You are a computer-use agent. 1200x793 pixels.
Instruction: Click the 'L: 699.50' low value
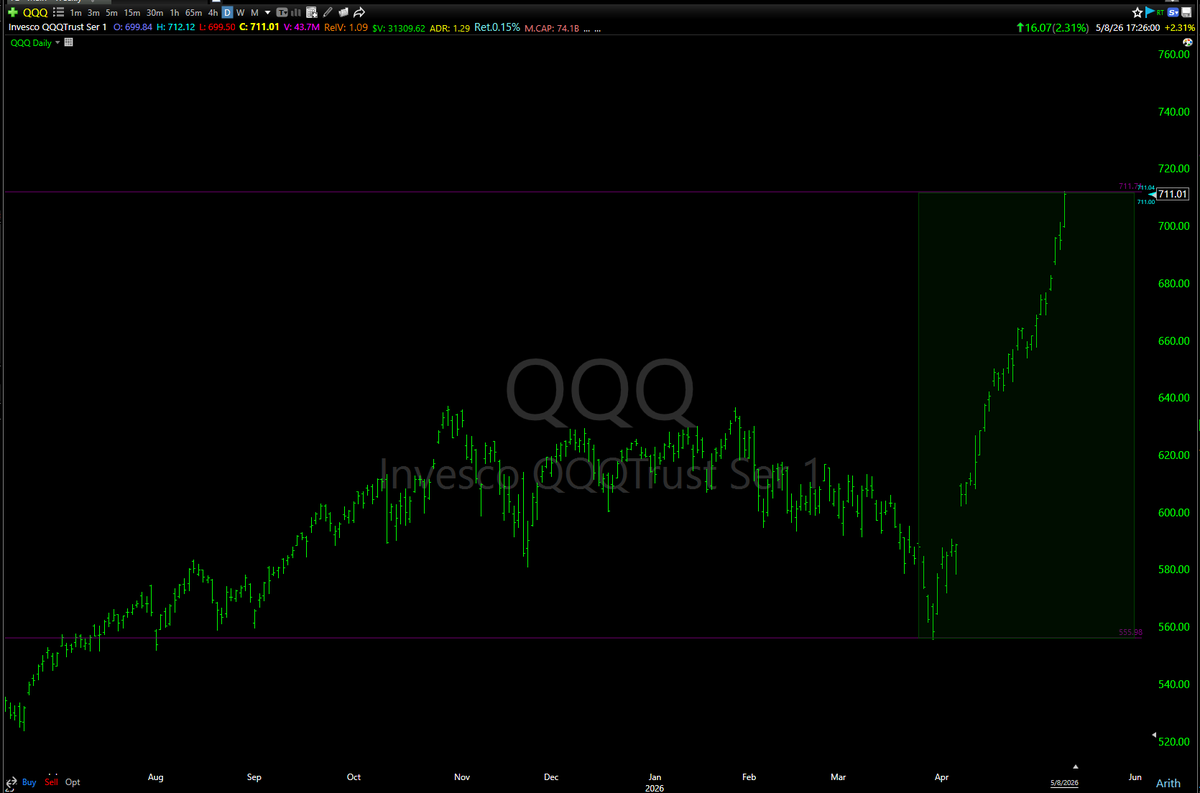click(x=217, y=28)
